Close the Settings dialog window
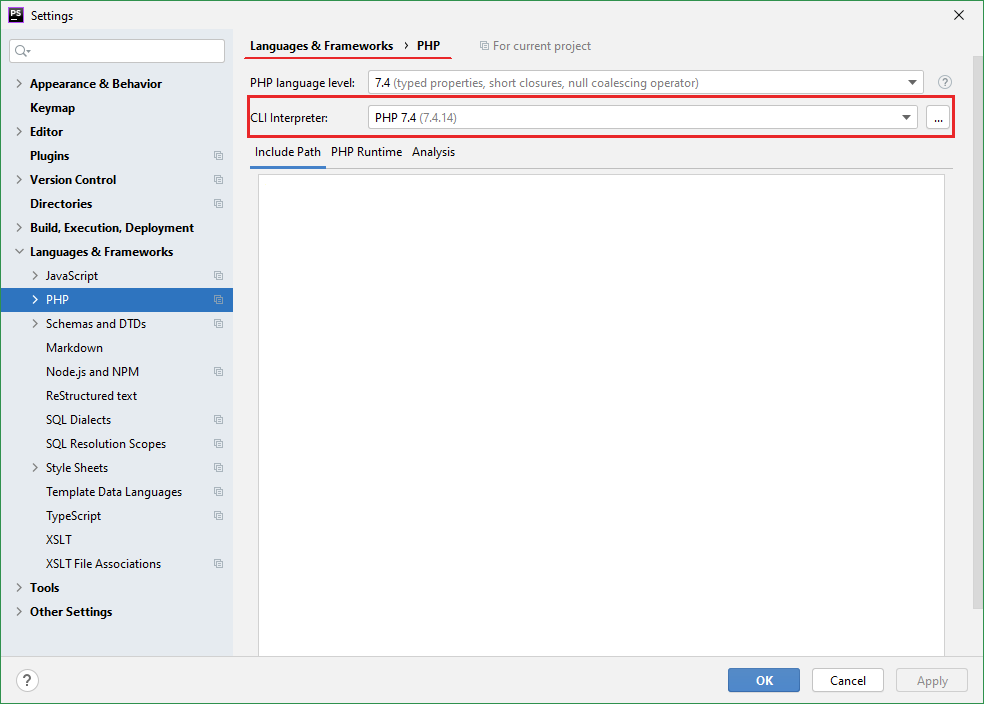The height and width of the screenshot is (704, 984). coord(959,15)
